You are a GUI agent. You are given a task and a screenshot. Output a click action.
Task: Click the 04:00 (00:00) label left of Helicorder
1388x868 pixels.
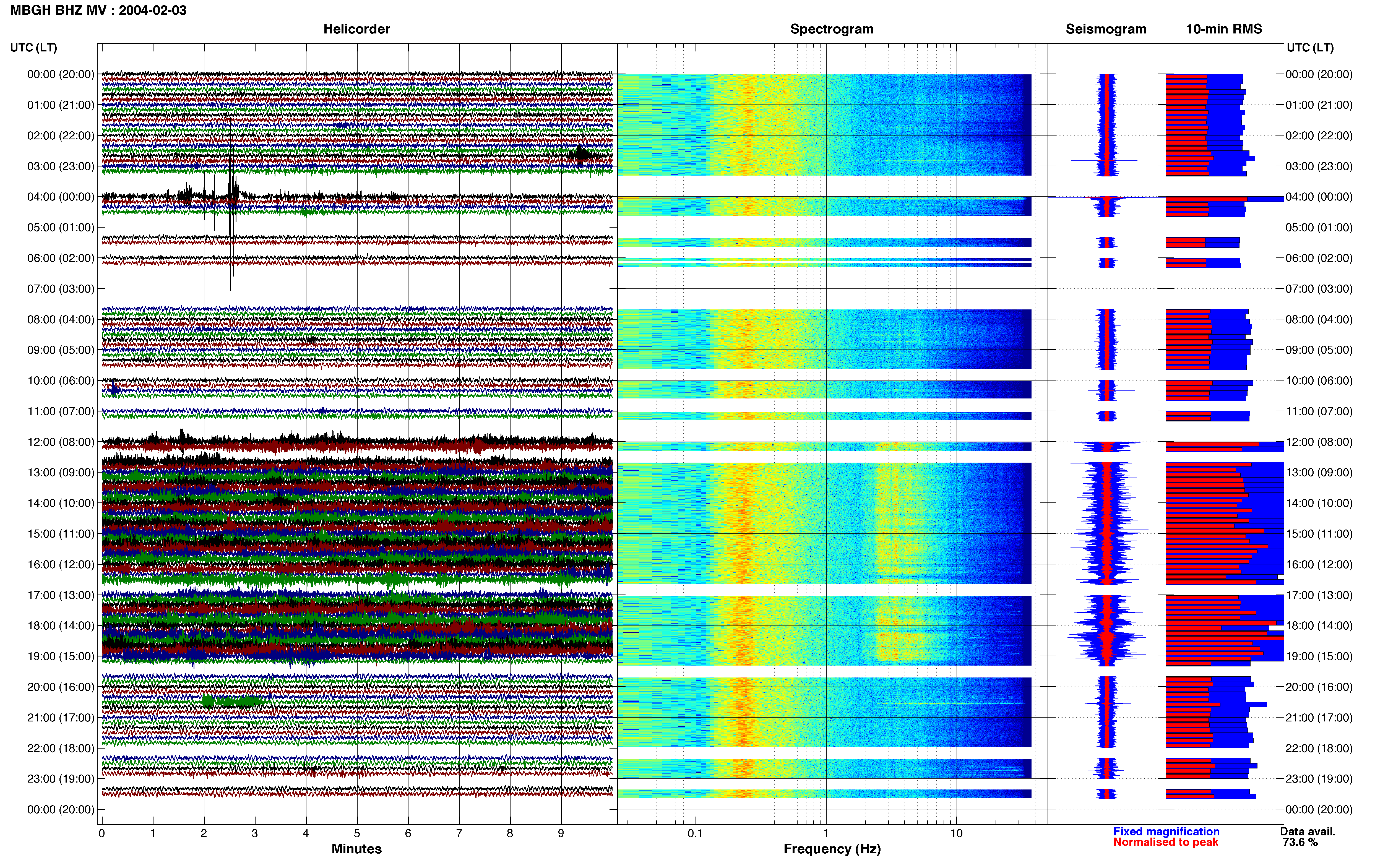click(x=61, y=197)
